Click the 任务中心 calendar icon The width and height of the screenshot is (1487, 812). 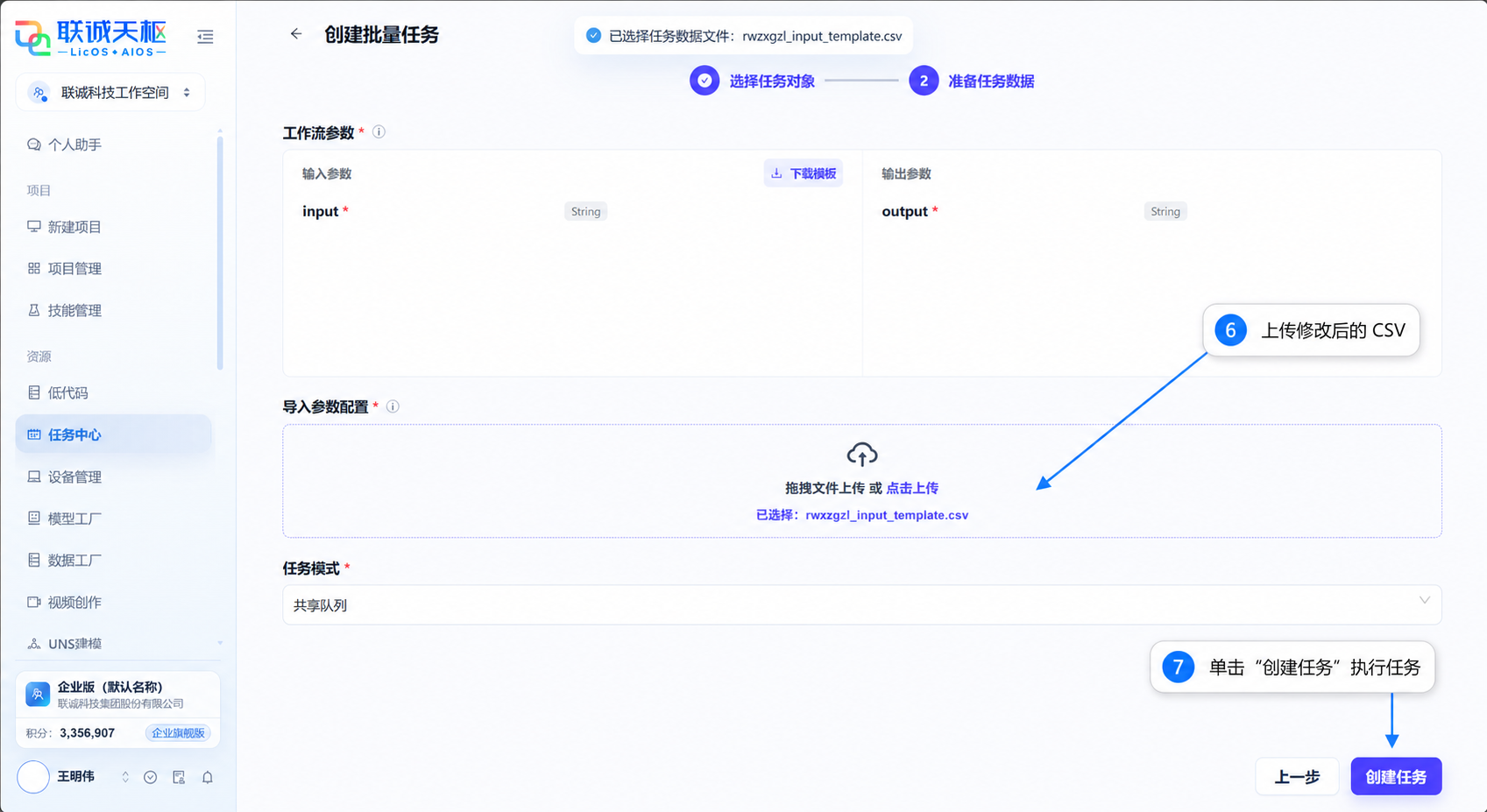[x=34, y=435]
